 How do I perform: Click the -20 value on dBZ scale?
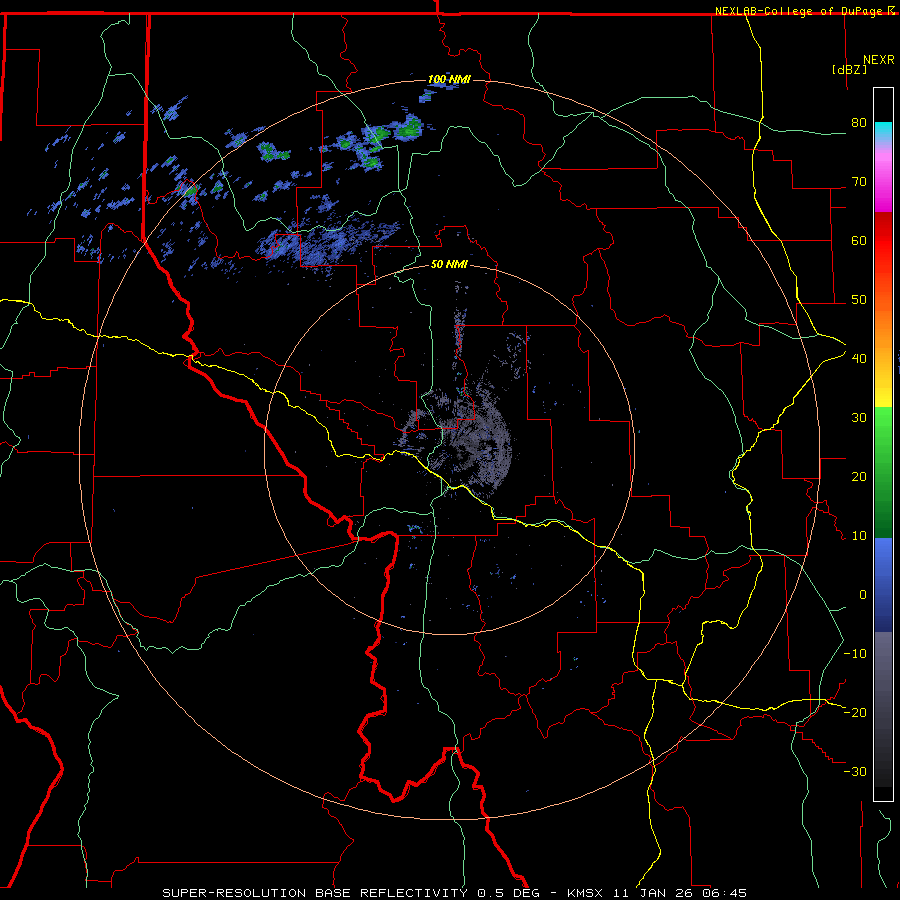855,712
